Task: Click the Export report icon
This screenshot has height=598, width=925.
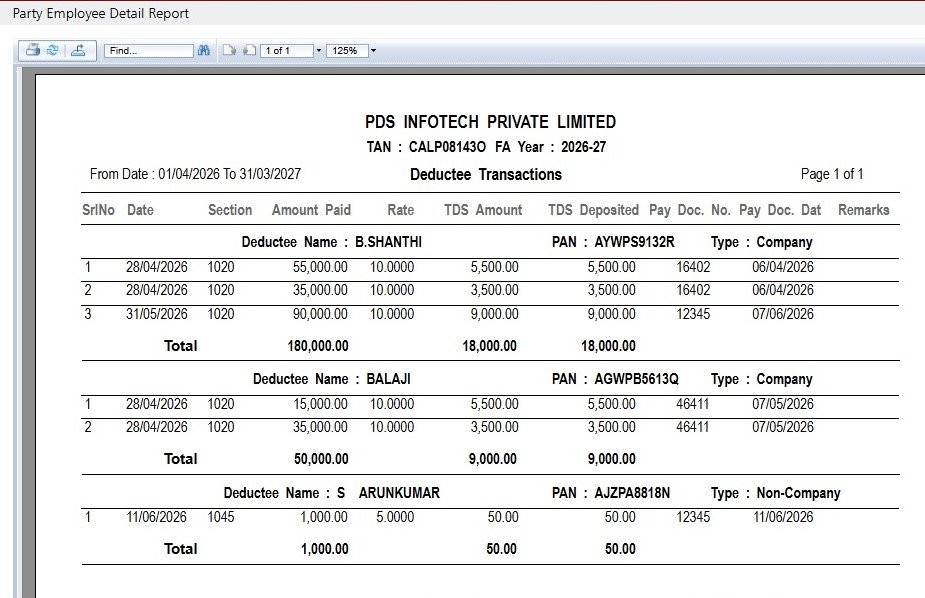Action: (78, 51)
